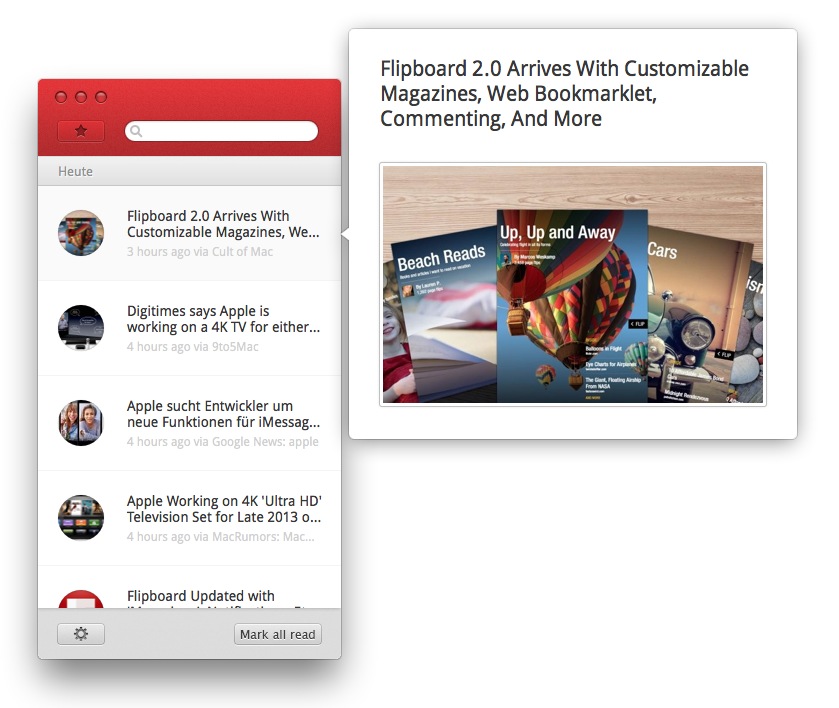Click the Beach Reads magazine cover
Viewport: 839px width, 708px height.
coord(440,310)
